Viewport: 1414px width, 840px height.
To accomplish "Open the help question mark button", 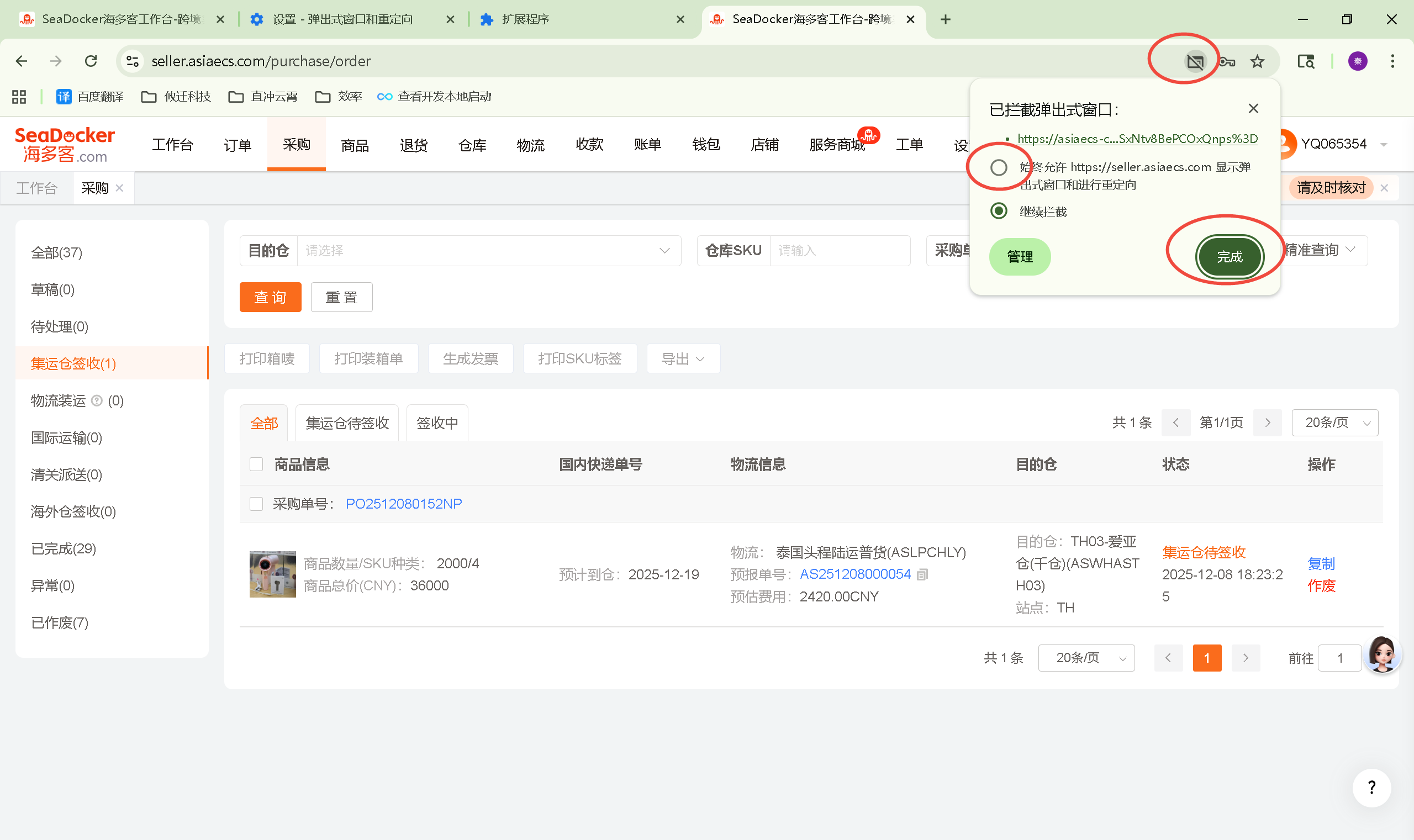I will tap(1371, 788).
